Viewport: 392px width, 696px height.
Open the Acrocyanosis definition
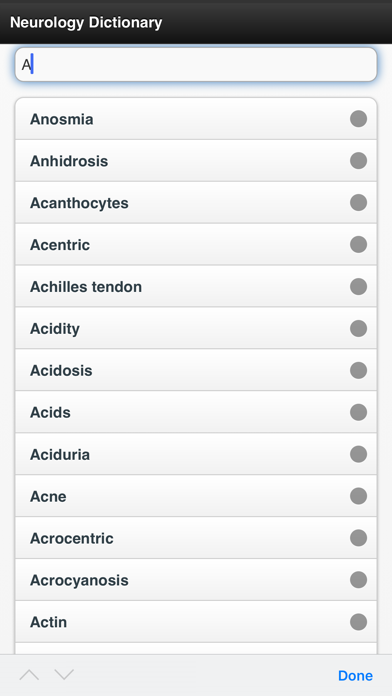point(196,580)
